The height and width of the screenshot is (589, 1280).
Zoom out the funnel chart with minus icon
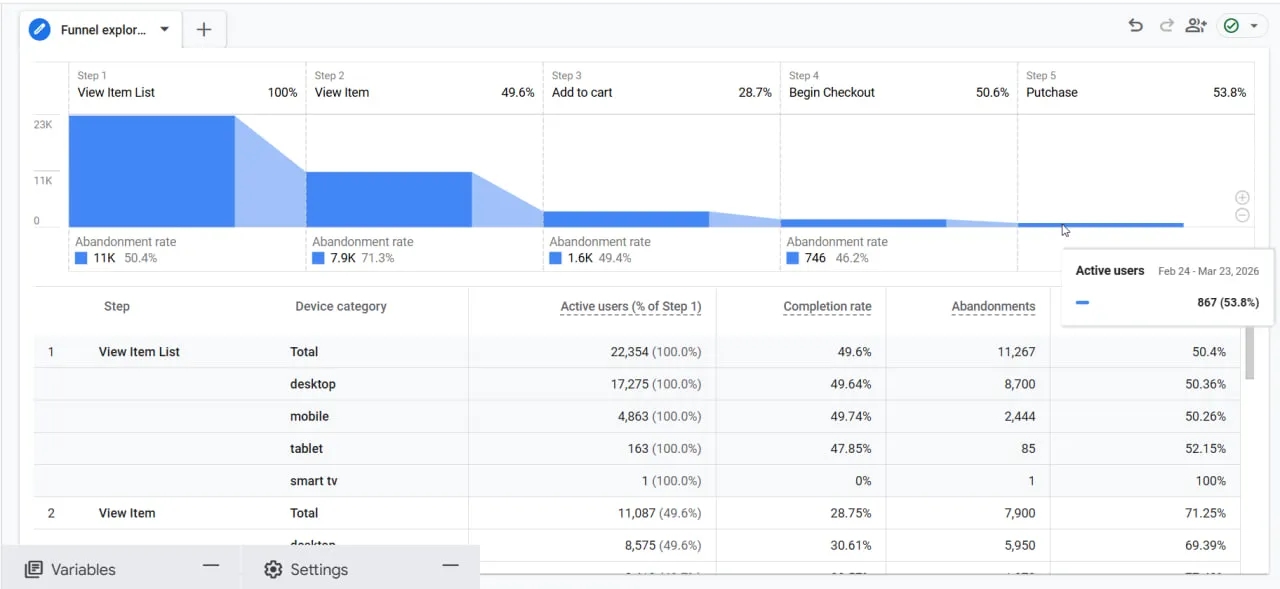(x=1242, y=215)
